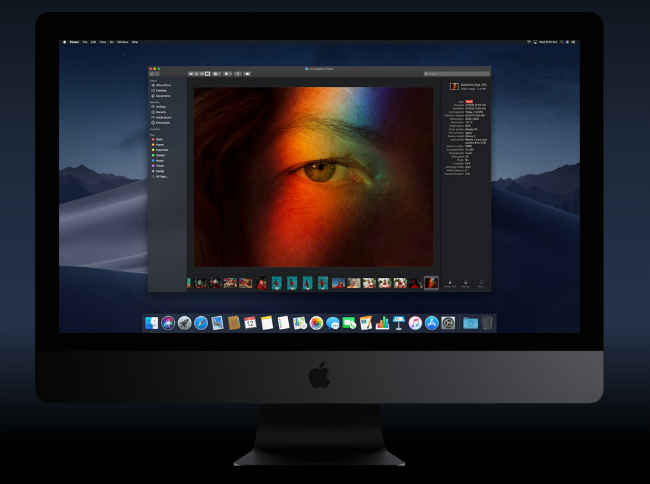650x484 pixels.
Task: Click the file icon in the preview pane header
Action: [454, 86]
